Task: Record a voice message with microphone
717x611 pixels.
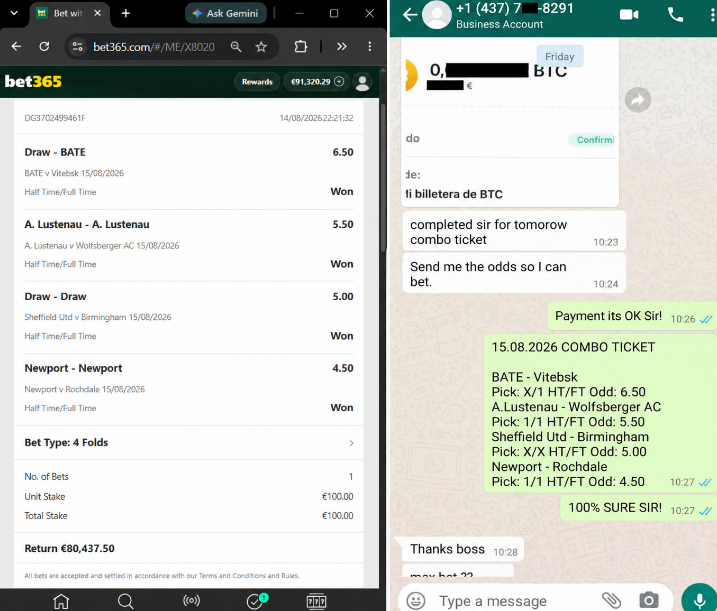Action: [x=699, y=600]
